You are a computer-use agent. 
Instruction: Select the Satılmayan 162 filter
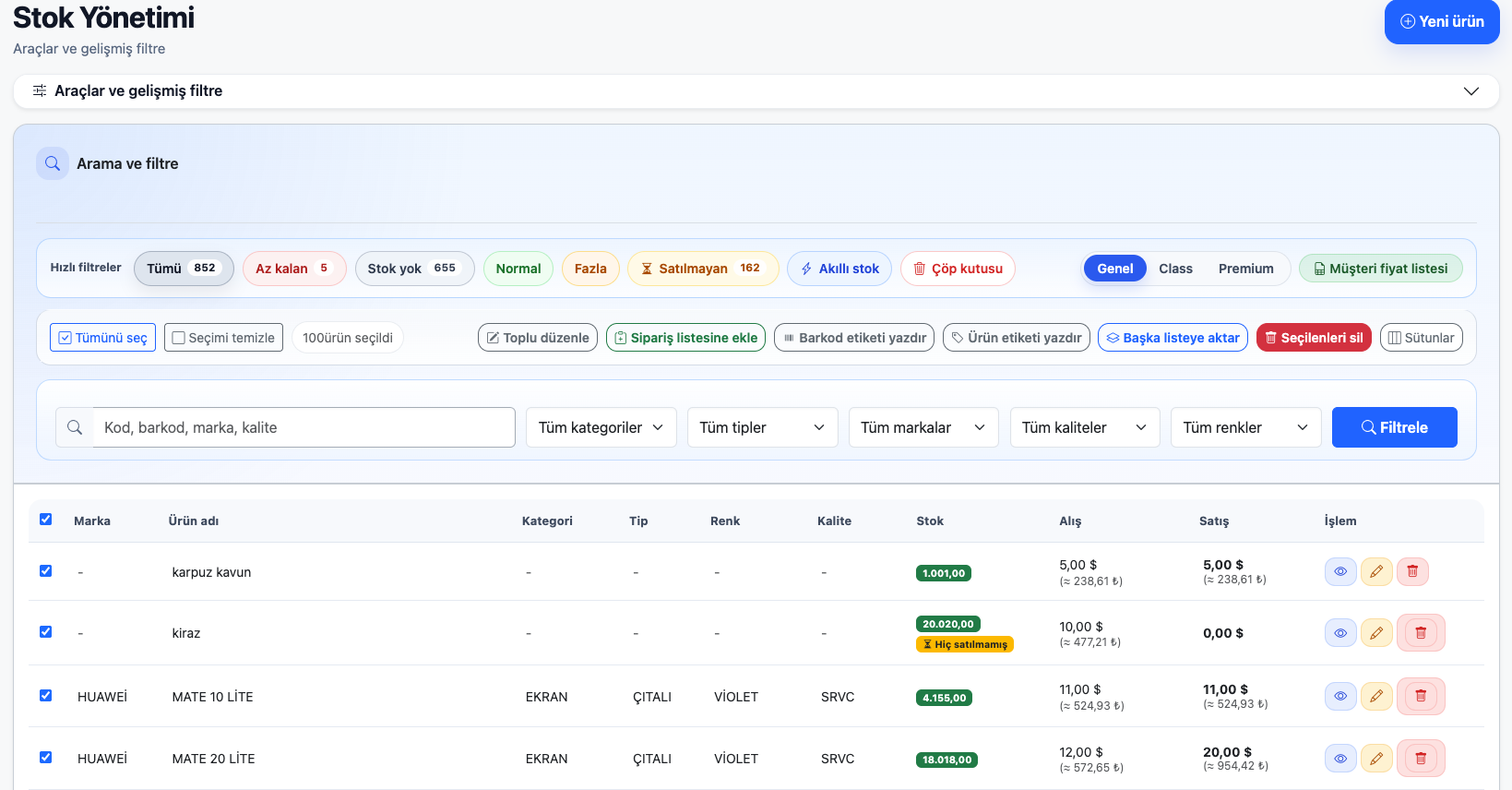pos(703,269)
